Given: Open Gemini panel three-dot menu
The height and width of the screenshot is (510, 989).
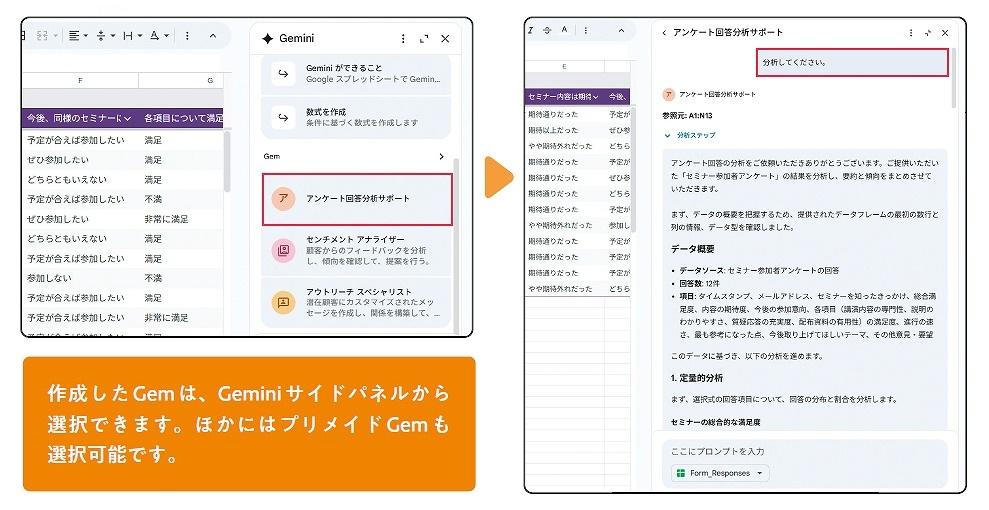Looking at the screenshot, I should (403, 38).
